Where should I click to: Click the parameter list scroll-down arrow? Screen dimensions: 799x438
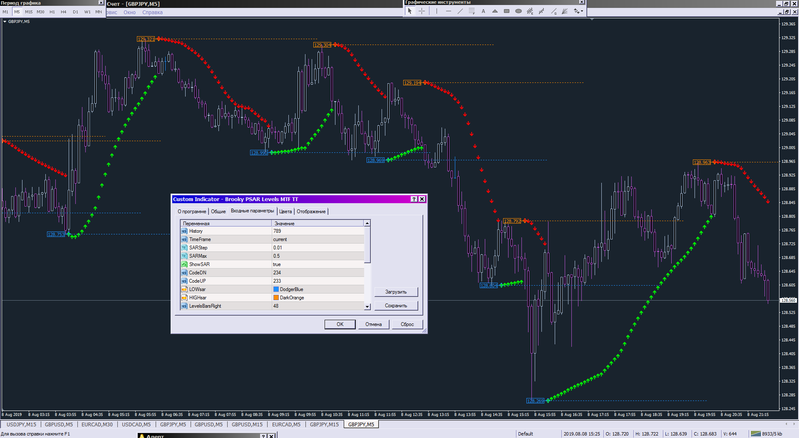(x=368, y=308)
